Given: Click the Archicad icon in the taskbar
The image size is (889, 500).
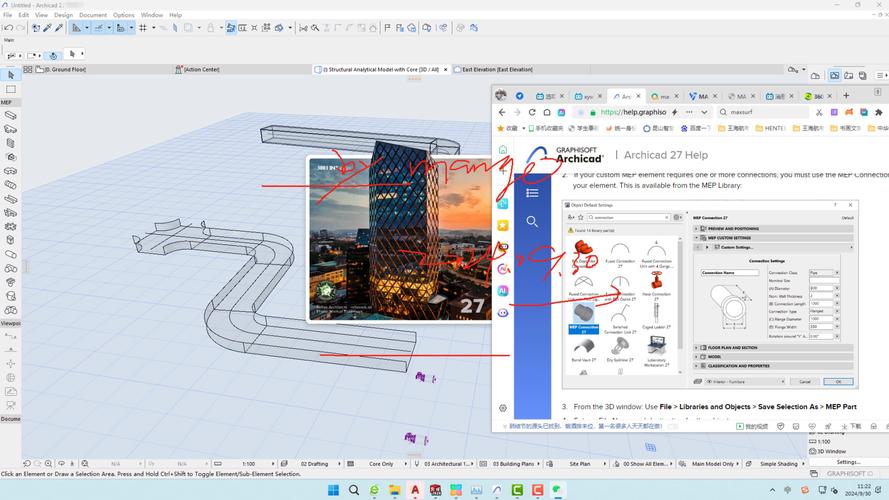Looking at the screenshot, I should click(497, 490).
